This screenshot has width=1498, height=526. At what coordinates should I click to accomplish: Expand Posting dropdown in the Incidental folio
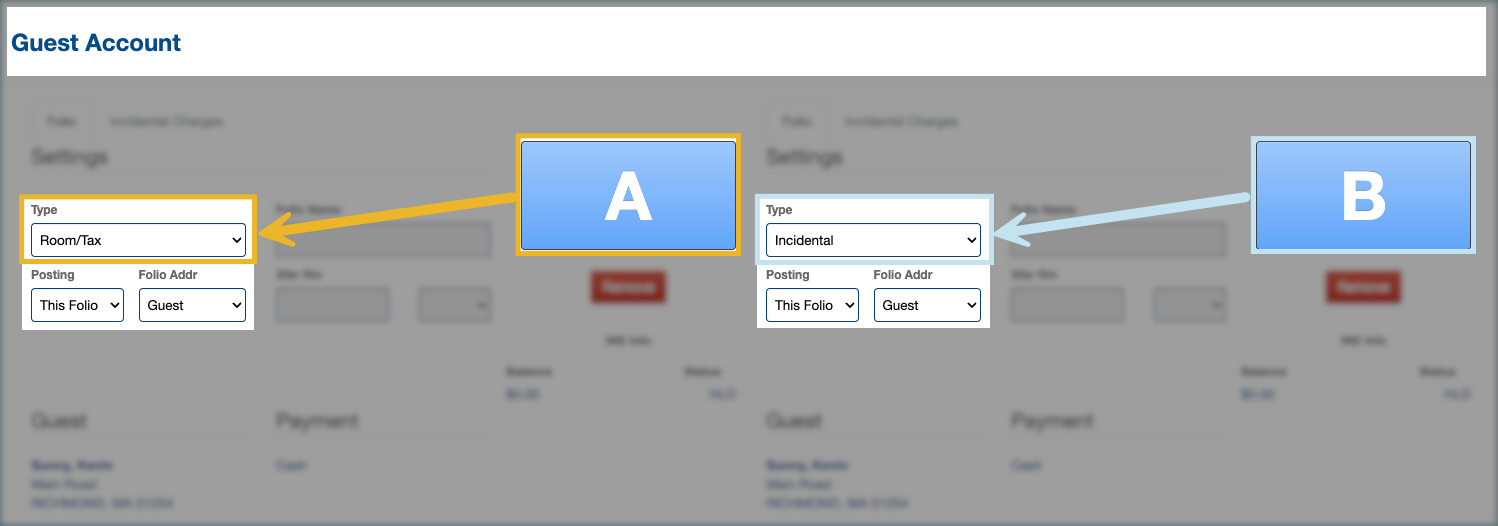812,305
